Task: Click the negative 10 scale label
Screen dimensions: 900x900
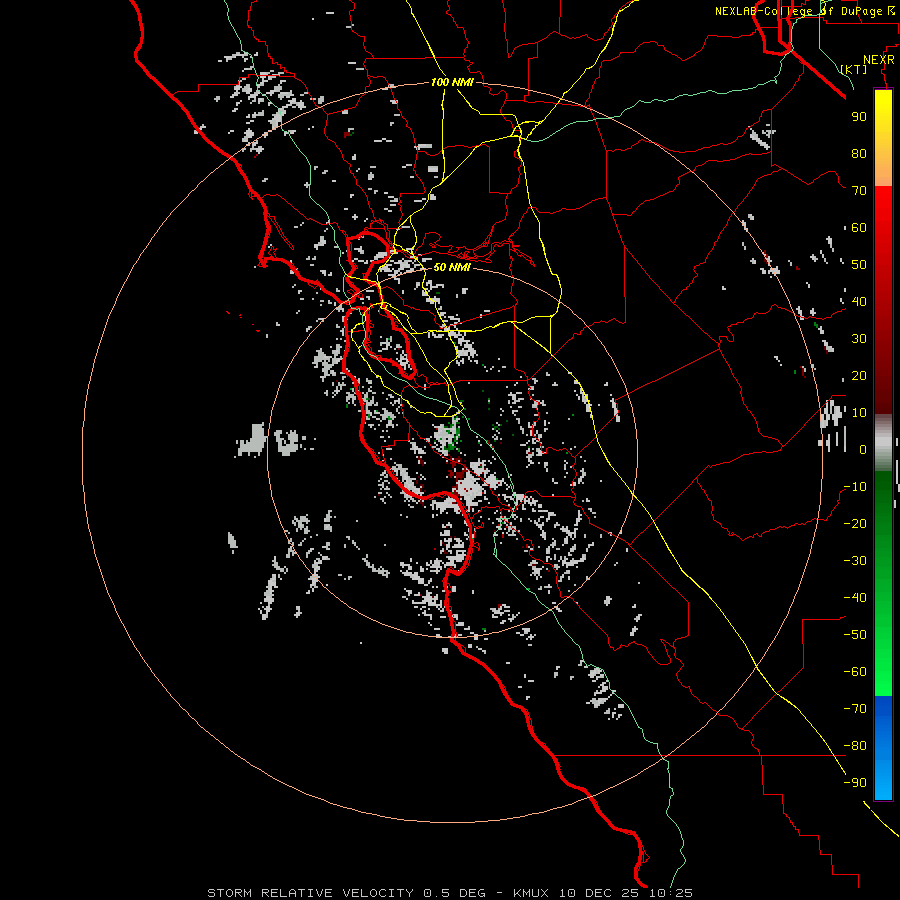Action: pyautogui.click(x=855, y=487)
